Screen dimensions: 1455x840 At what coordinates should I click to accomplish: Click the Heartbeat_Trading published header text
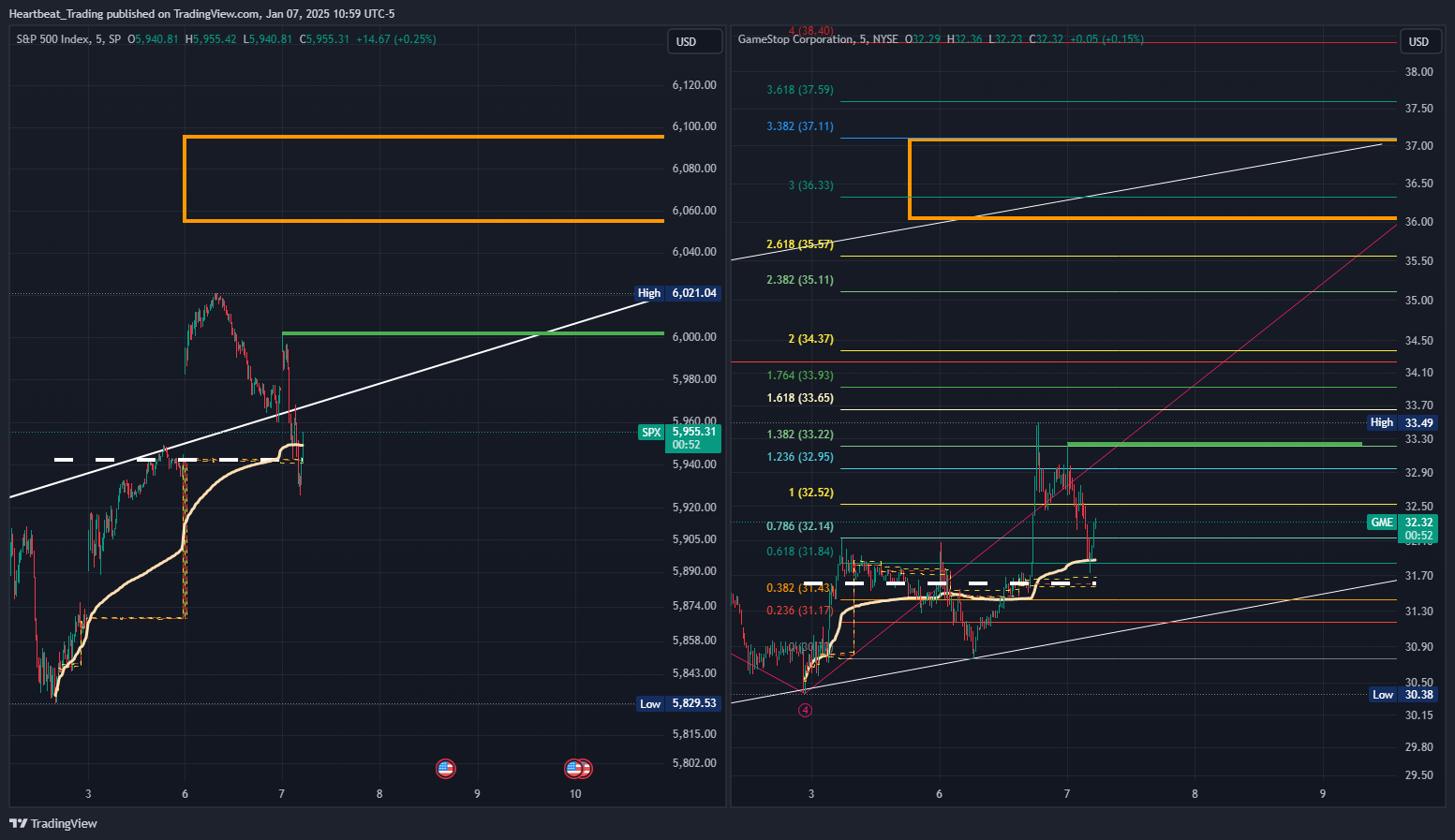coord(201,14)
